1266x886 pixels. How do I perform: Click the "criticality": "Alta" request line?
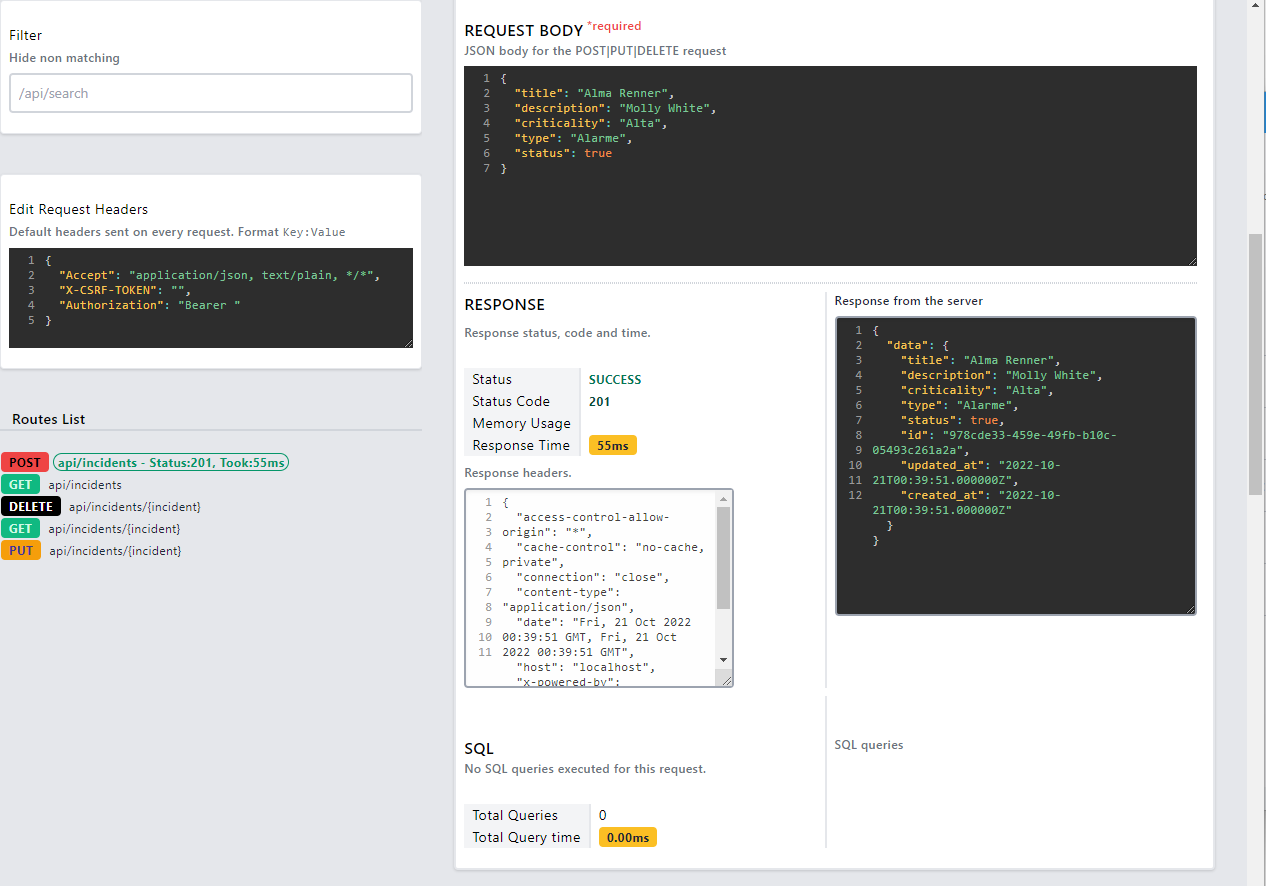click(590, 123)
